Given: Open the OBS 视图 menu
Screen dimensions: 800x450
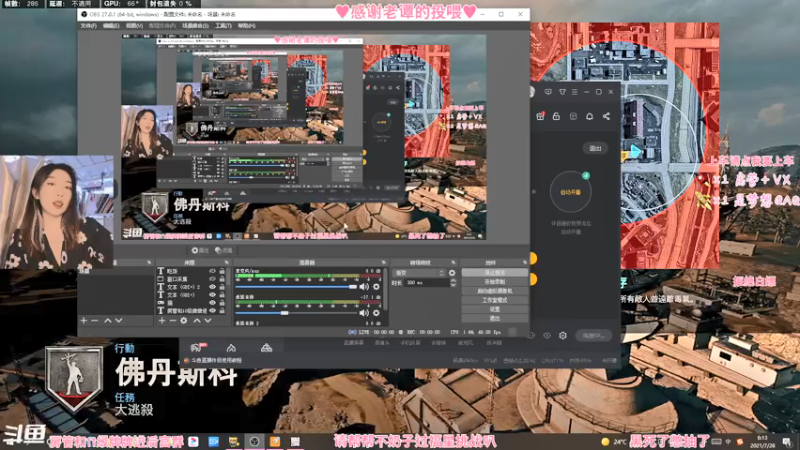Looking at the screenshot, I should [134, 26].
